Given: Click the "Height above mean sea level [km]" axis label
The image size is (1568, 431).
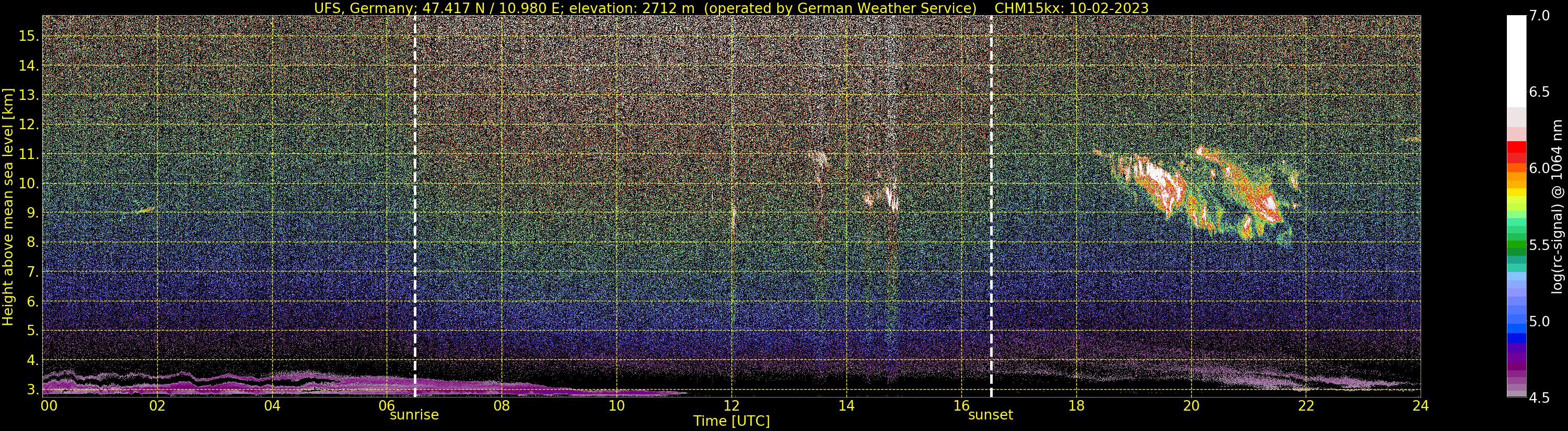Looking at the screenshot, I should (x=8, y=206).
